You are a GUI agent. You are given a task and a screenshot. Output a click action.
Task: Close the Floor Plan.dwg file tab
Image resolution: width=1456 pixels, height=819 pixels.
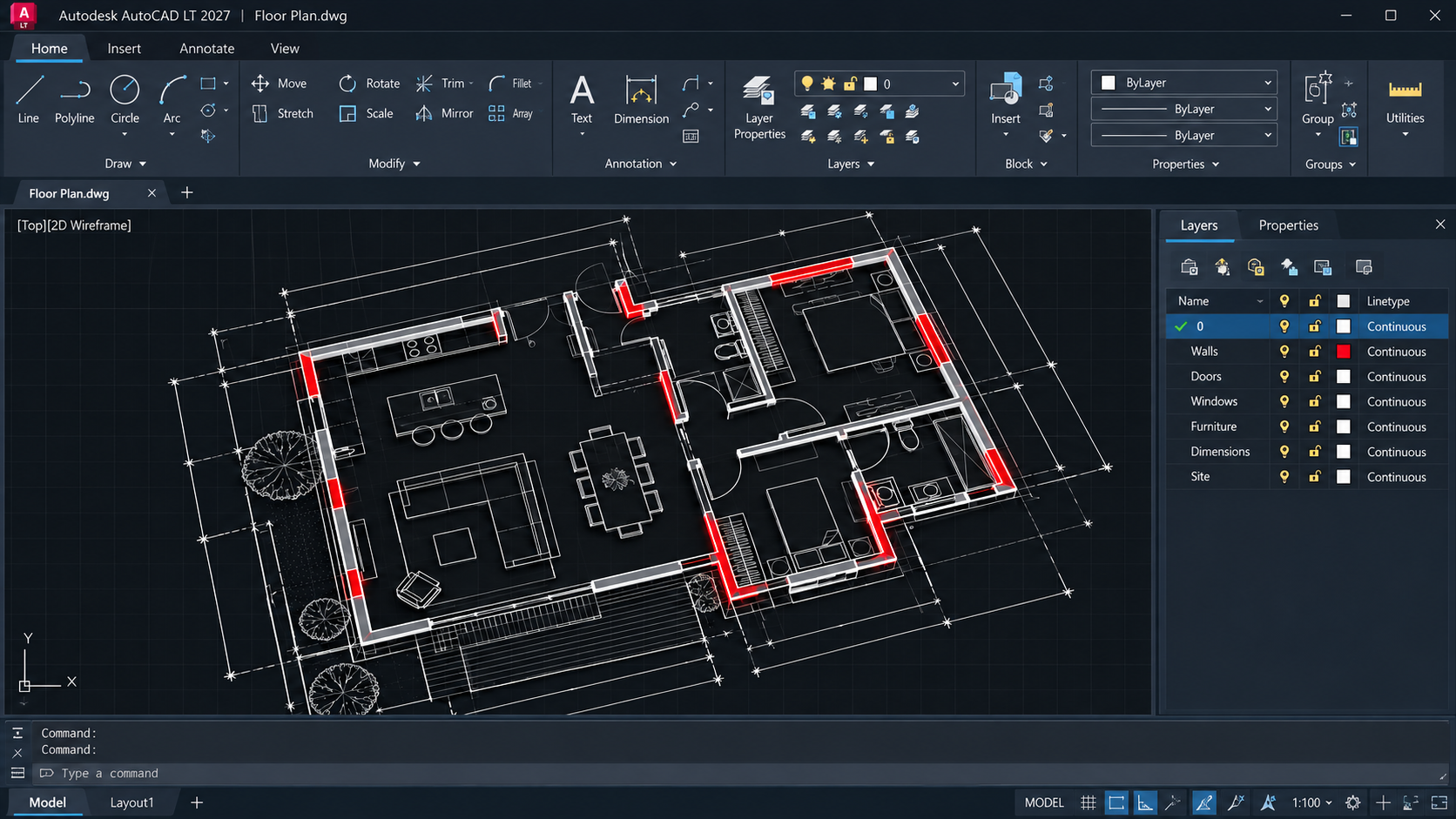point(152,193)
